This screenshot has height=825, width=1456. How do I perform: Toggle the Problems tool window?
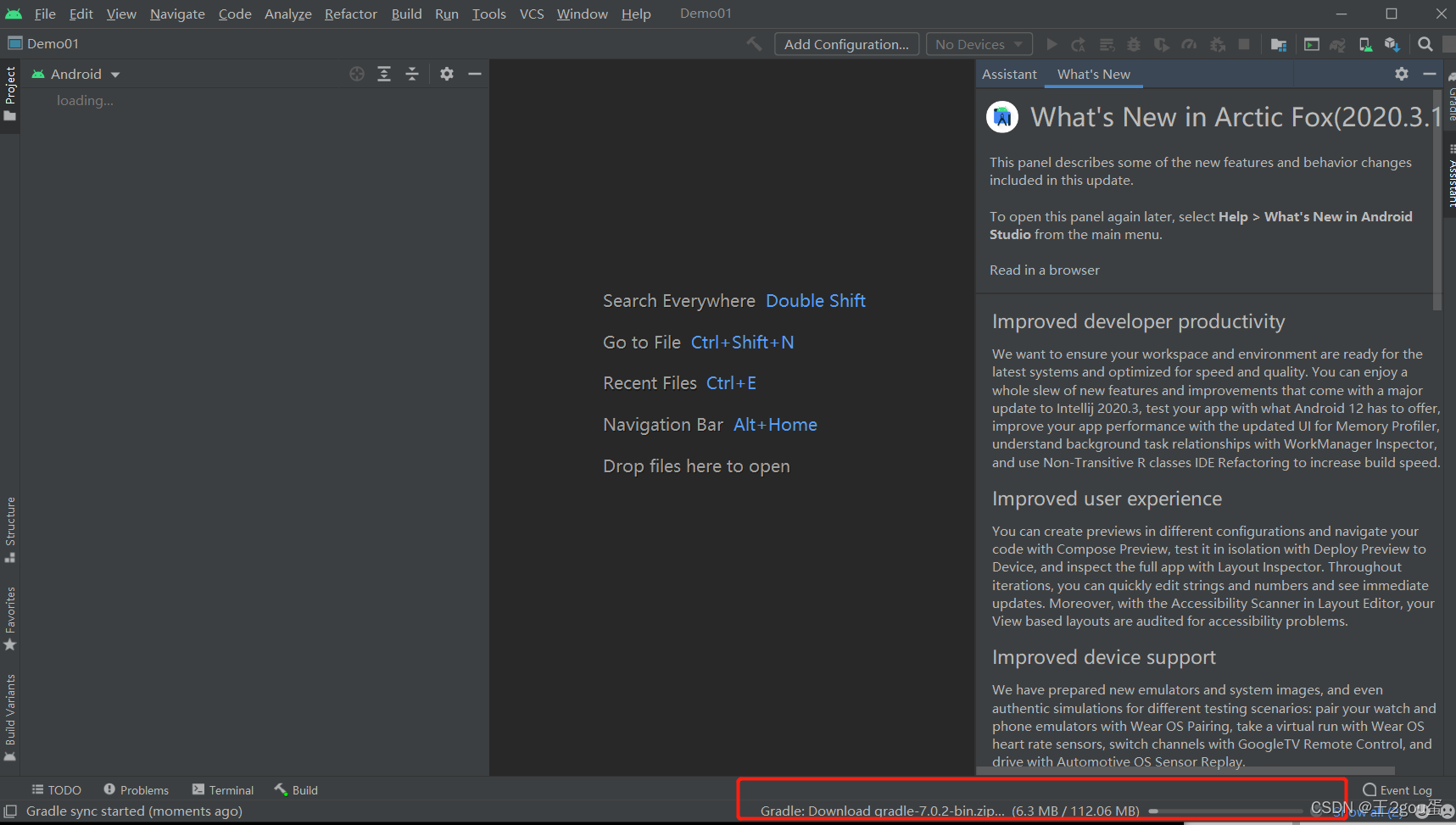(137, 789)
